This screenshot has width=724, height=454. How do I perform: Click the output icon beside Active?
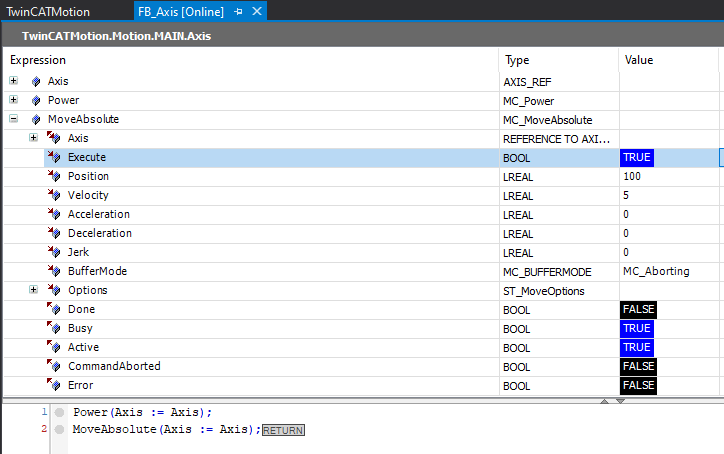54,346
